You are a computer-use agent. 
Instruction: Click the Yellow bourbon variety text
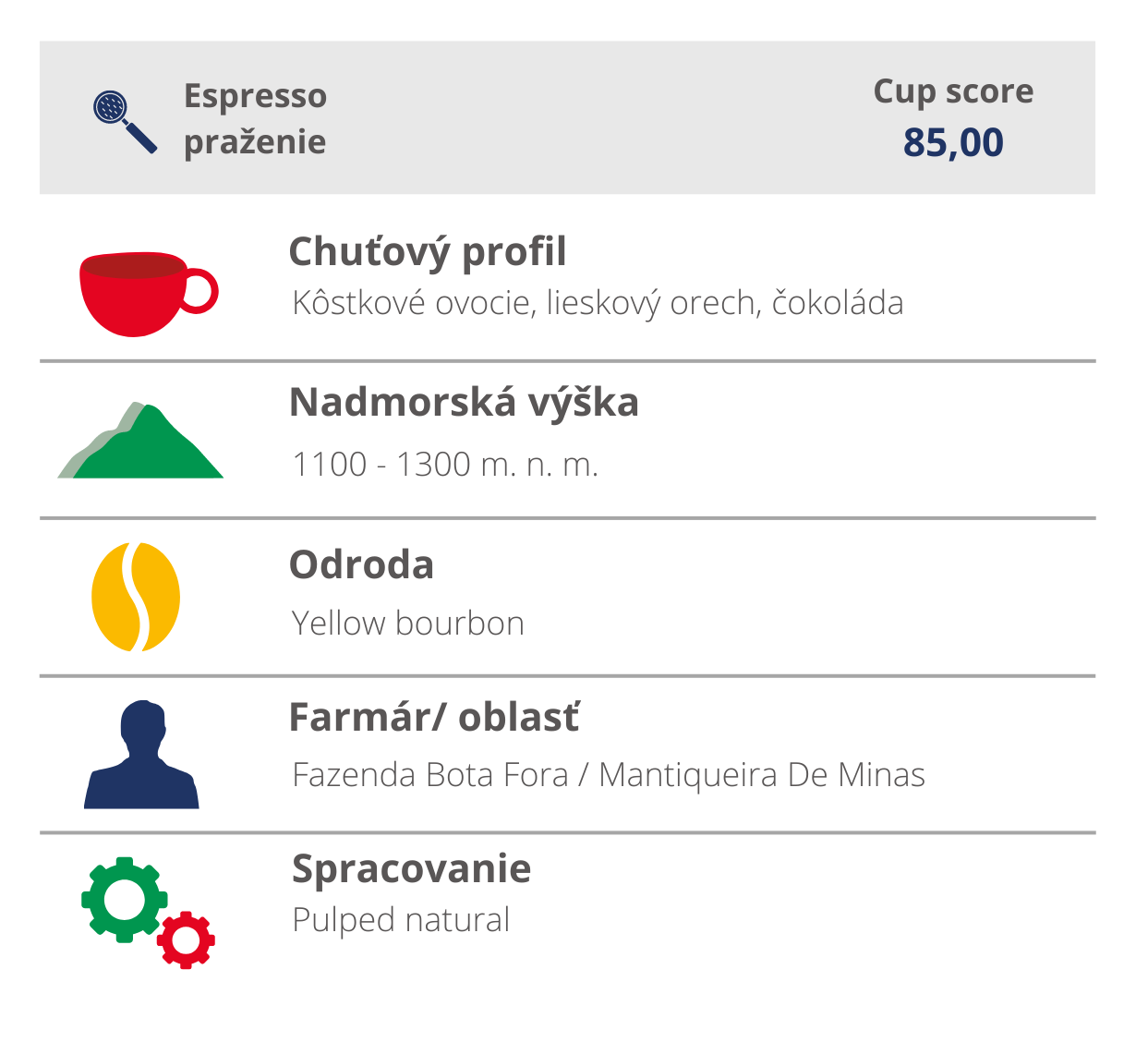click(407, 624)
